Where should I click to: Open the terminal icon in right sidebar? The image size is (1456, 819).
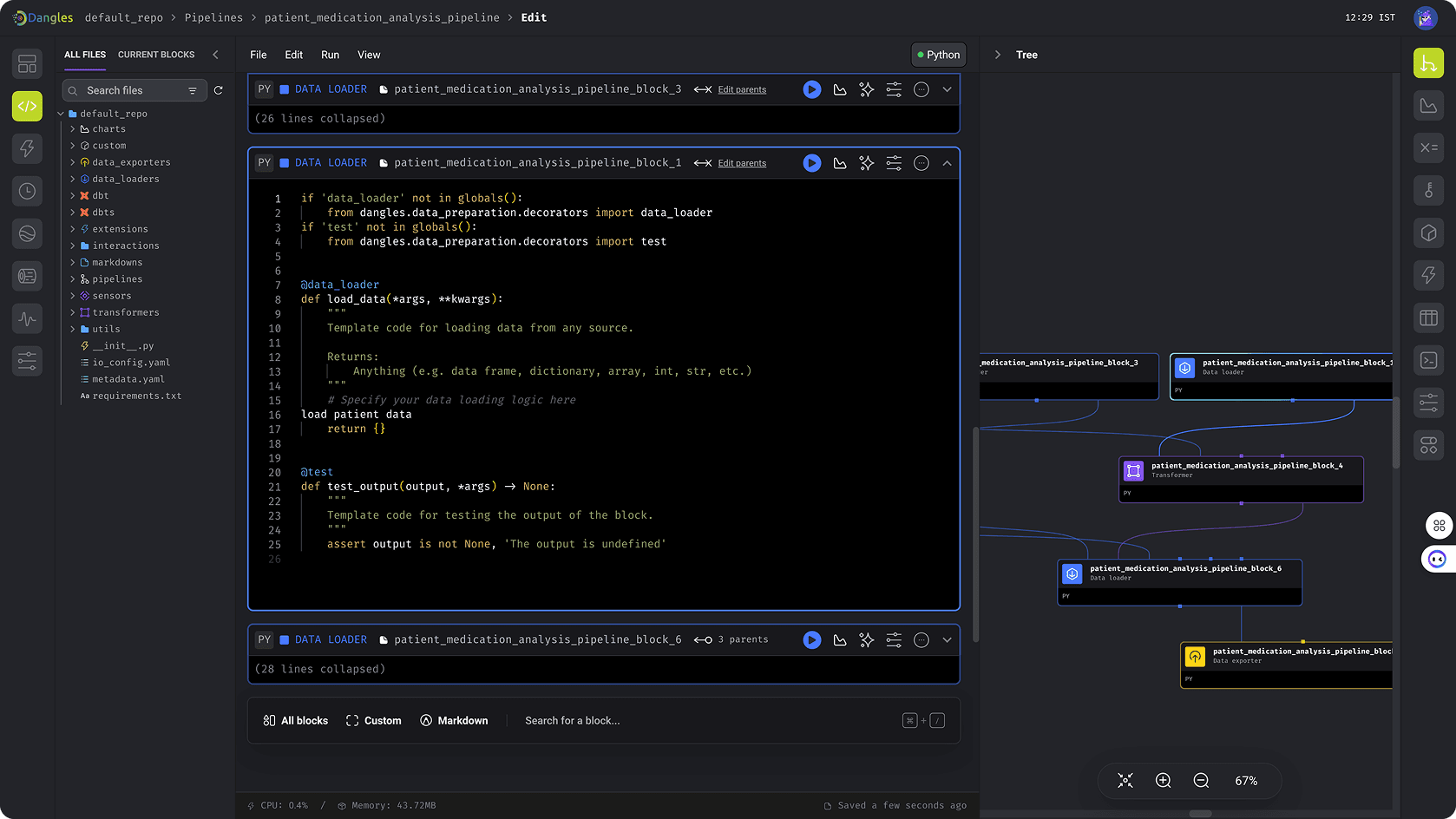[x=1428, y=360]
